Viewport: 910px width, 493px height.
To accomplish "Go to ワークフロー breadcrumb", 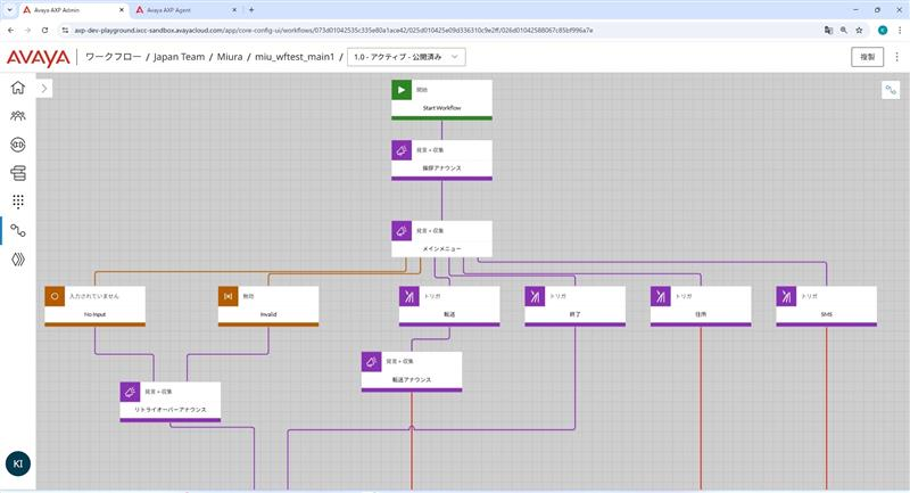I will [x=113, y=57].
